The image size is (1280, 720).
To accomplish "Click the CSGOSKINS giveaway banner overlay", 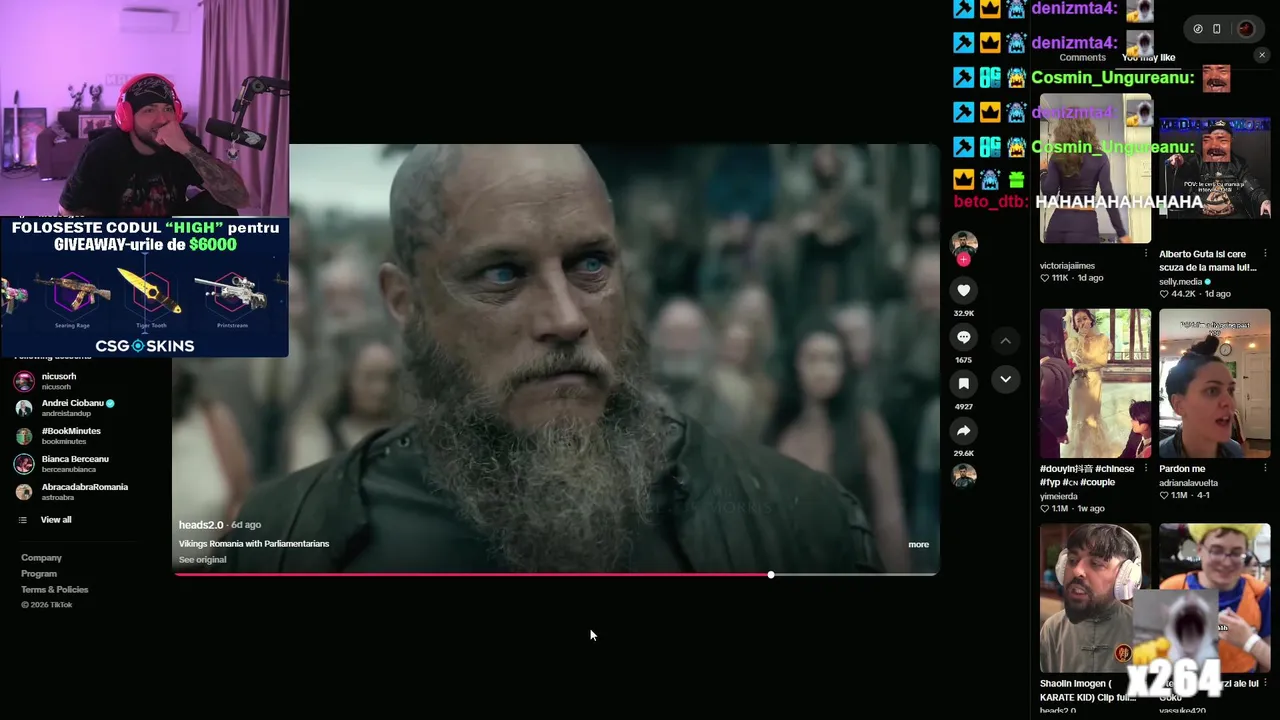I will 144,287.
